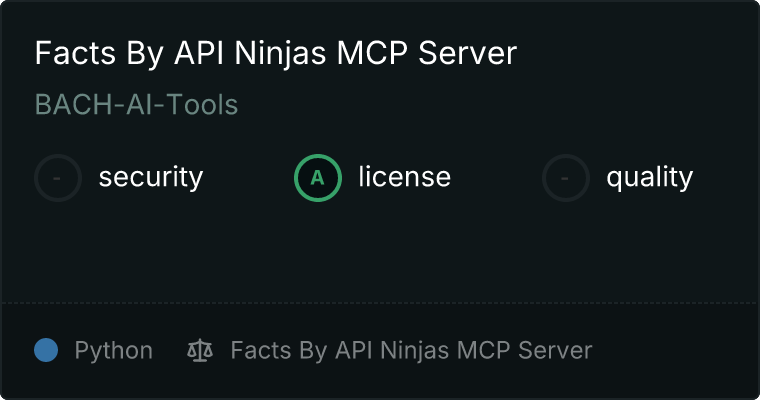
Task: Click the footer license name text
Action: coord(411,350)
